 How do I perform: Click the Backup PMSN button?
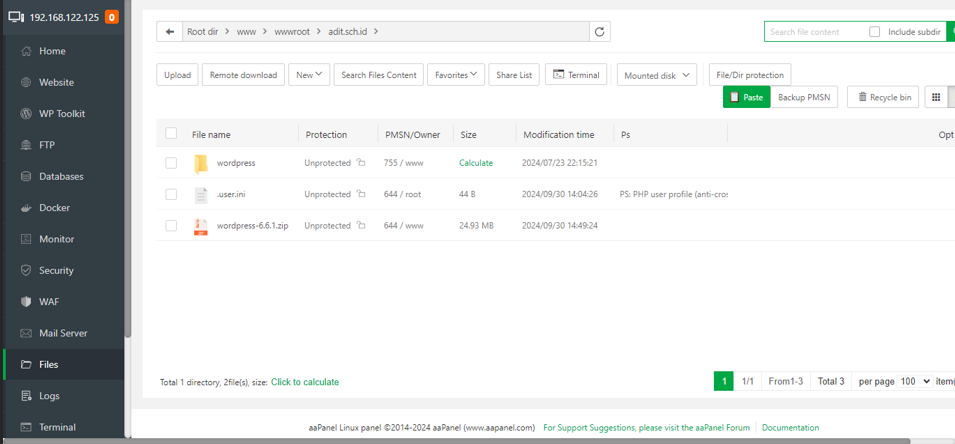coord(804,97)
